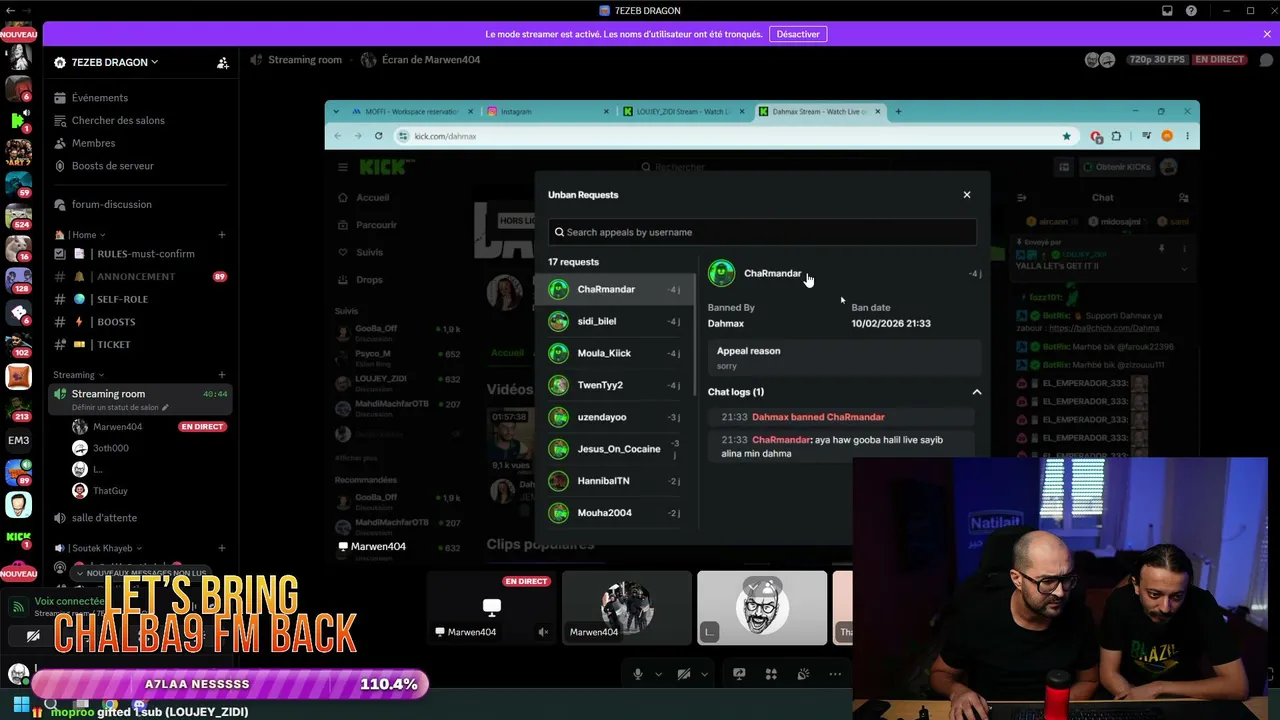Image resolution: width=1280 pixels, height=720 pixels.
Task: Open microphone options dropdown arrow
Action: pos(658,674)
